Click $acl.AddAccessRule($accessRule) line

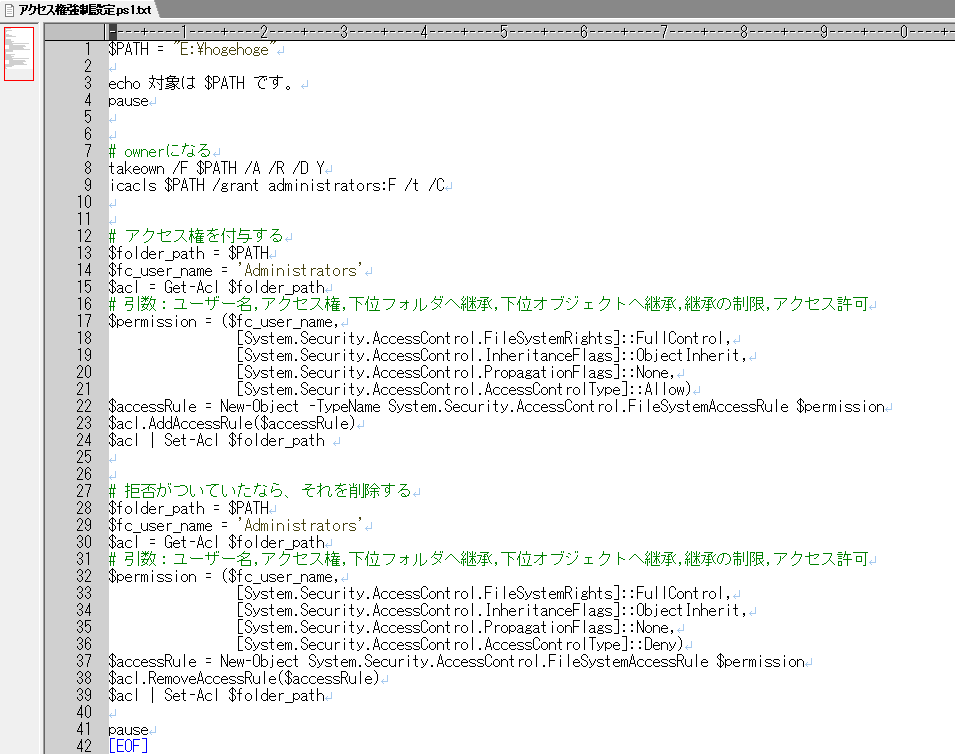pyautogui.click(x=232, y=423)
